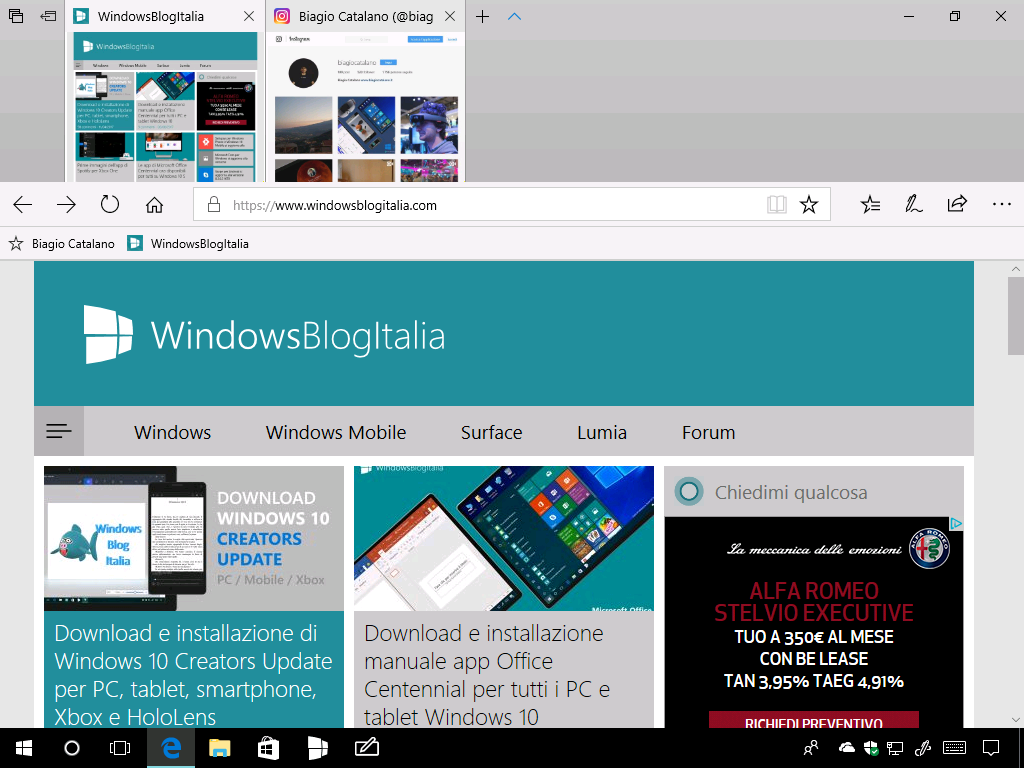The width and height of the screenshot is (1024, 768).
Task: Refresh the current page
Action: (110, 204)
